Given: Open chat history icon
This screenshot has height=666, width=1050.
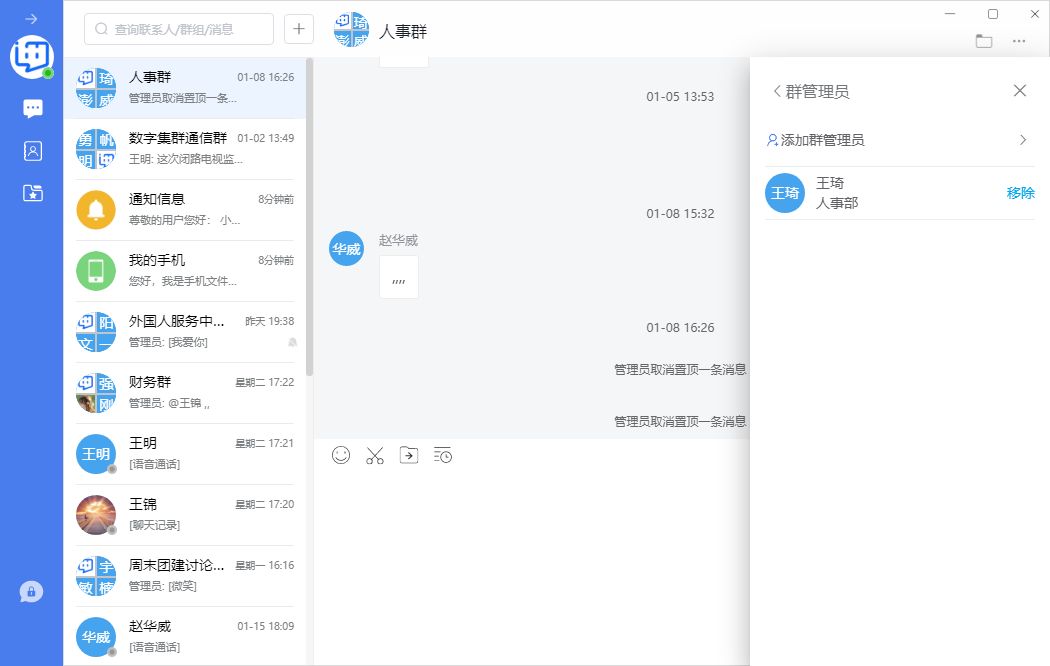Looking at the screenshot, I should (443, 456).
